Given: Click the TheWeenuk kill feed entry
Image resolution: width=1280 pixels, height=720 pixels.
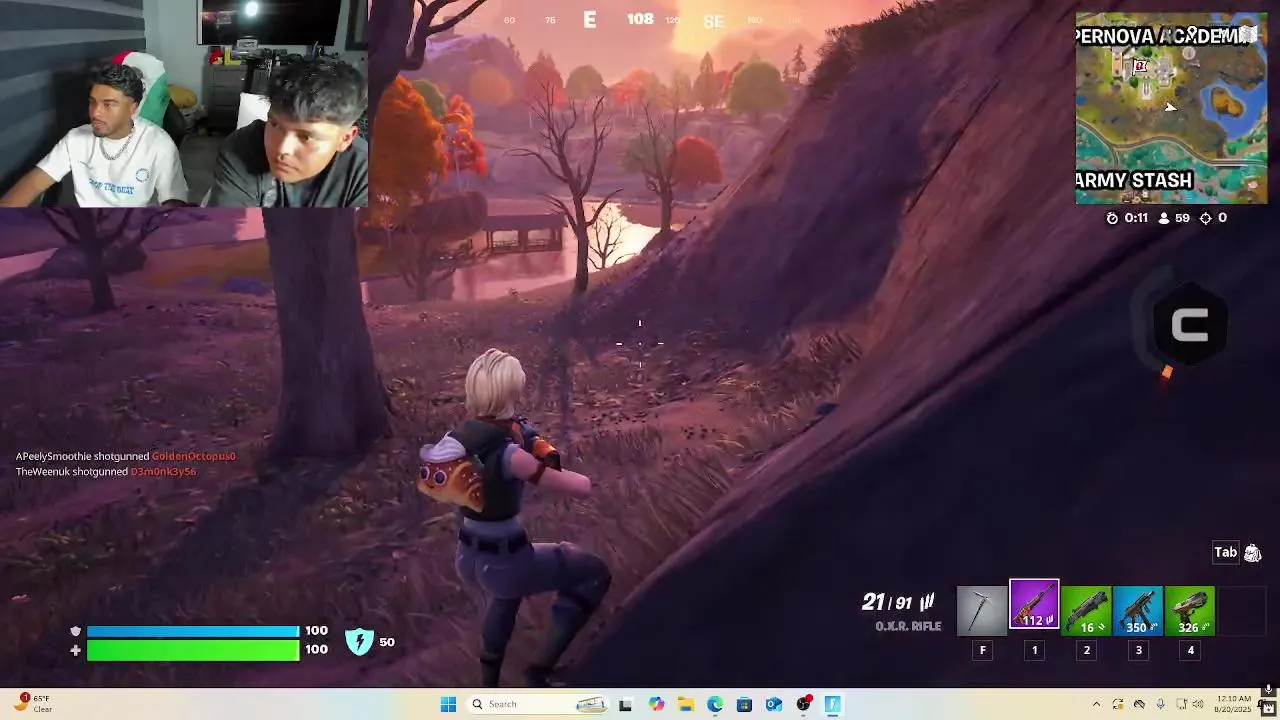Looking at the screenshot, I should pyautogui.click(x=106, y=471).
